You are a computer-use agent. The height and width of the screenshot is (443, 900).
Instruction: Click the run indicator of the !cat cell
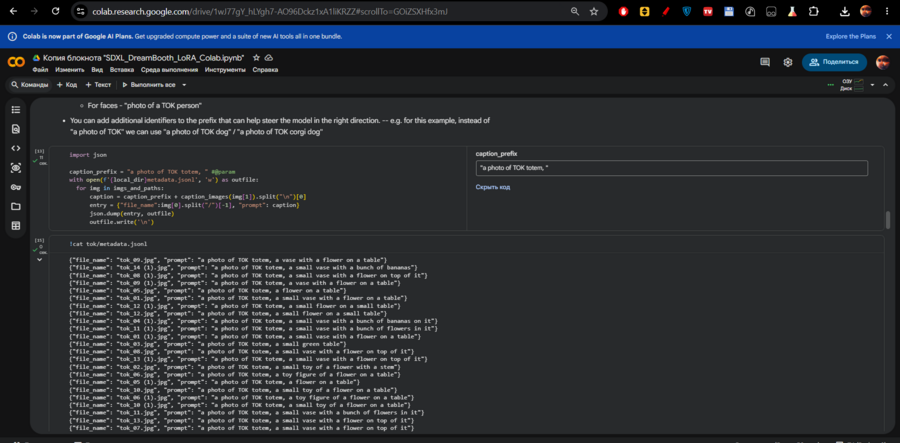pos(40,246)
